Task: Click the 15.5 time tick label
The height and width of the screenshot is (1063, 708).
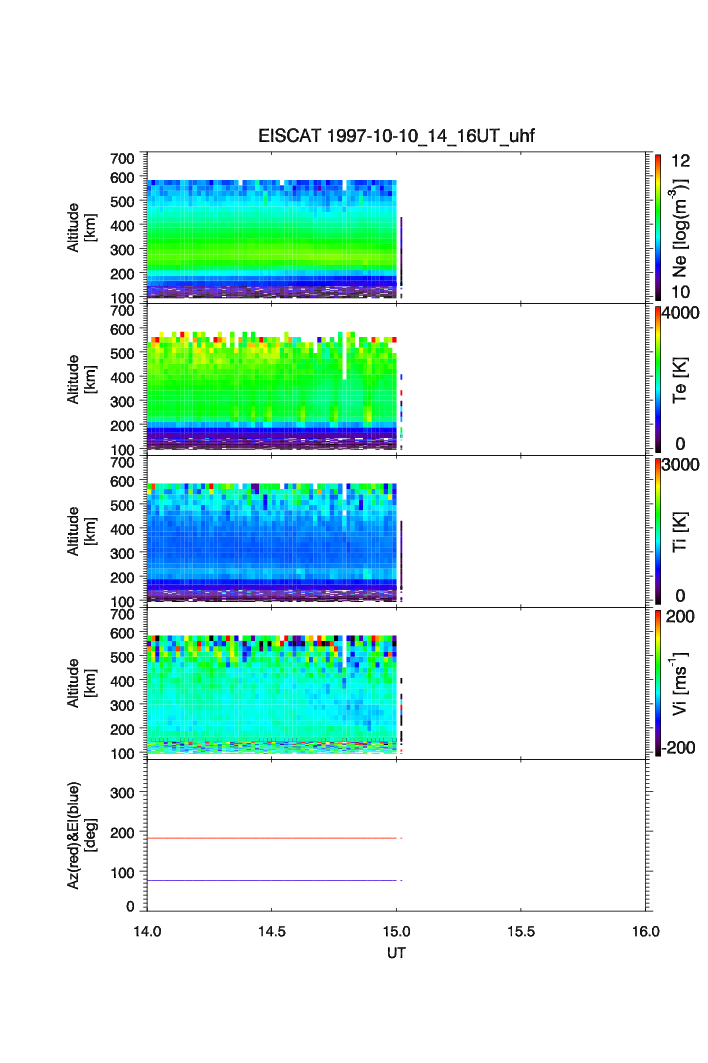Action: point(521,931)
